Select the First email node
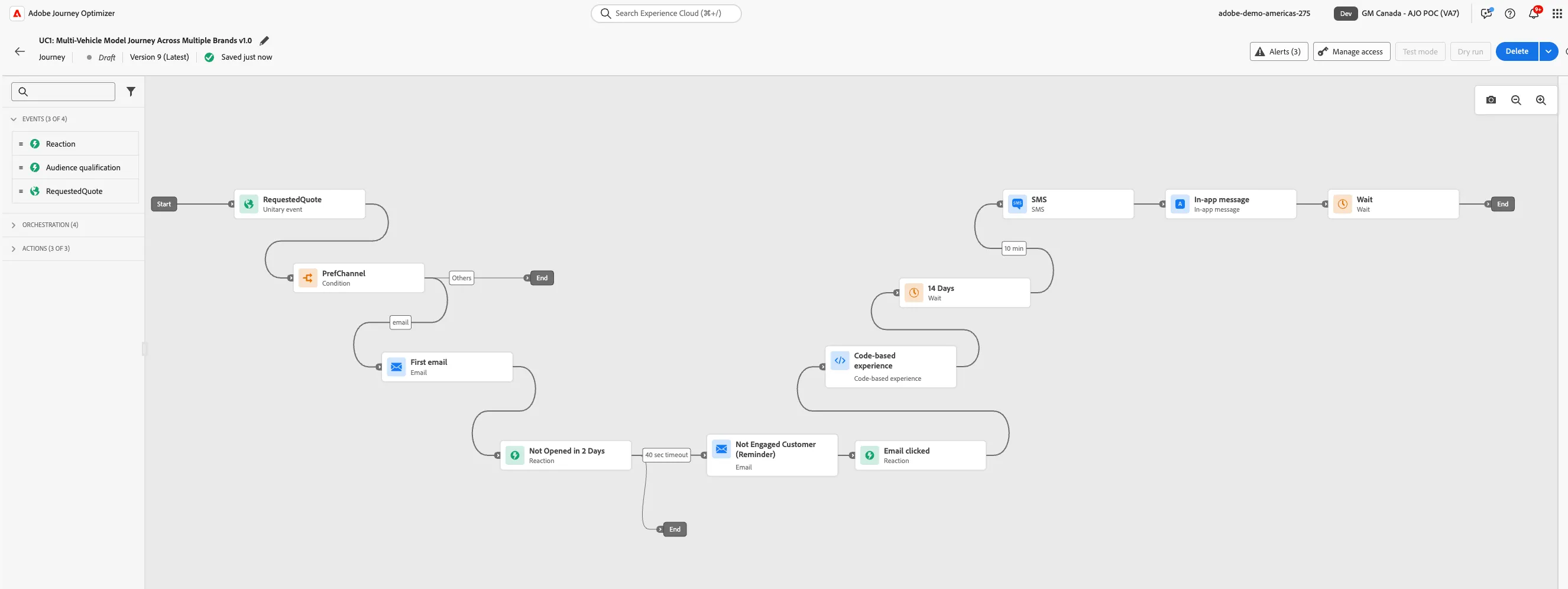1568x589 pixels. coord(447,367)
